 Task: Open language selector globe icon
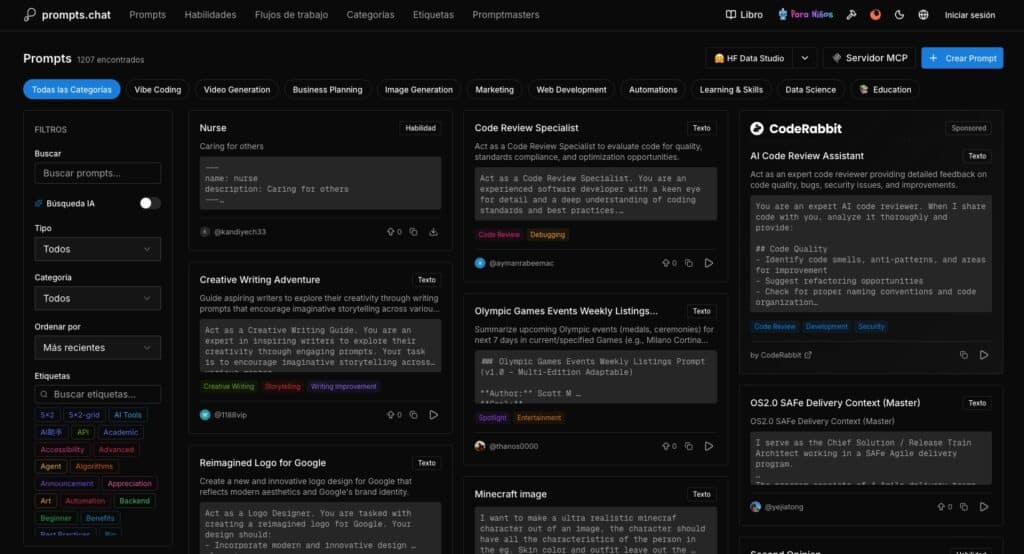[x=923, y=15]
